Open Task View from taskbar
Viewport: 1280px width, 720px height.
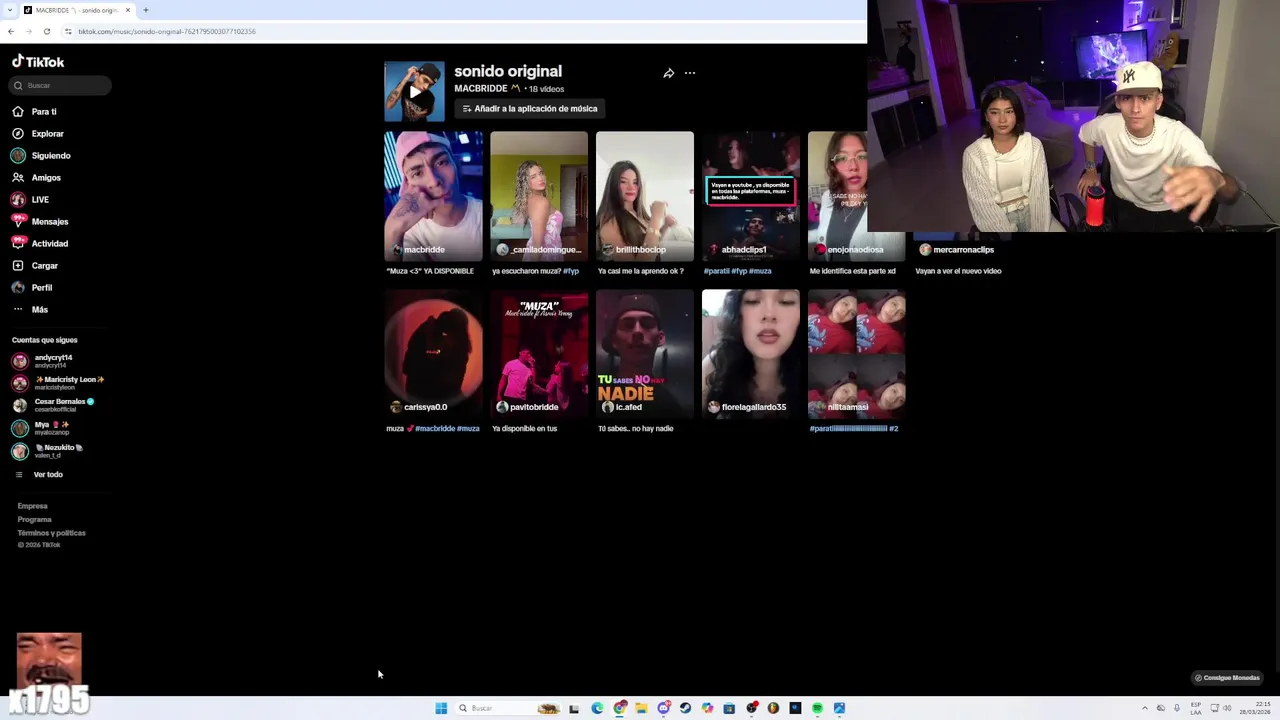(574, 708)
